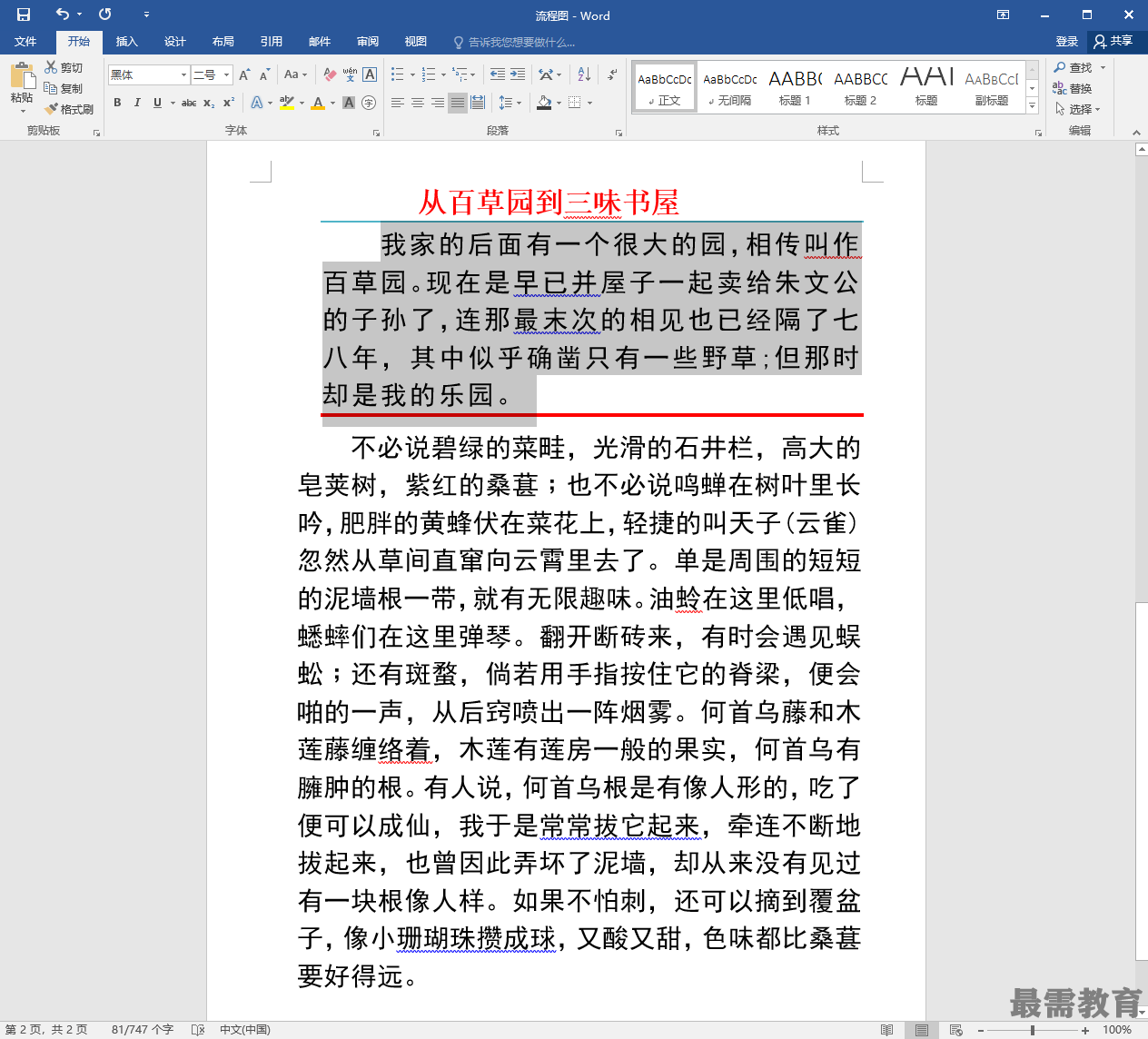The image size is (1148, 1039).
Task: Click the Redo icon in title bar
Action: pos(105,15)
